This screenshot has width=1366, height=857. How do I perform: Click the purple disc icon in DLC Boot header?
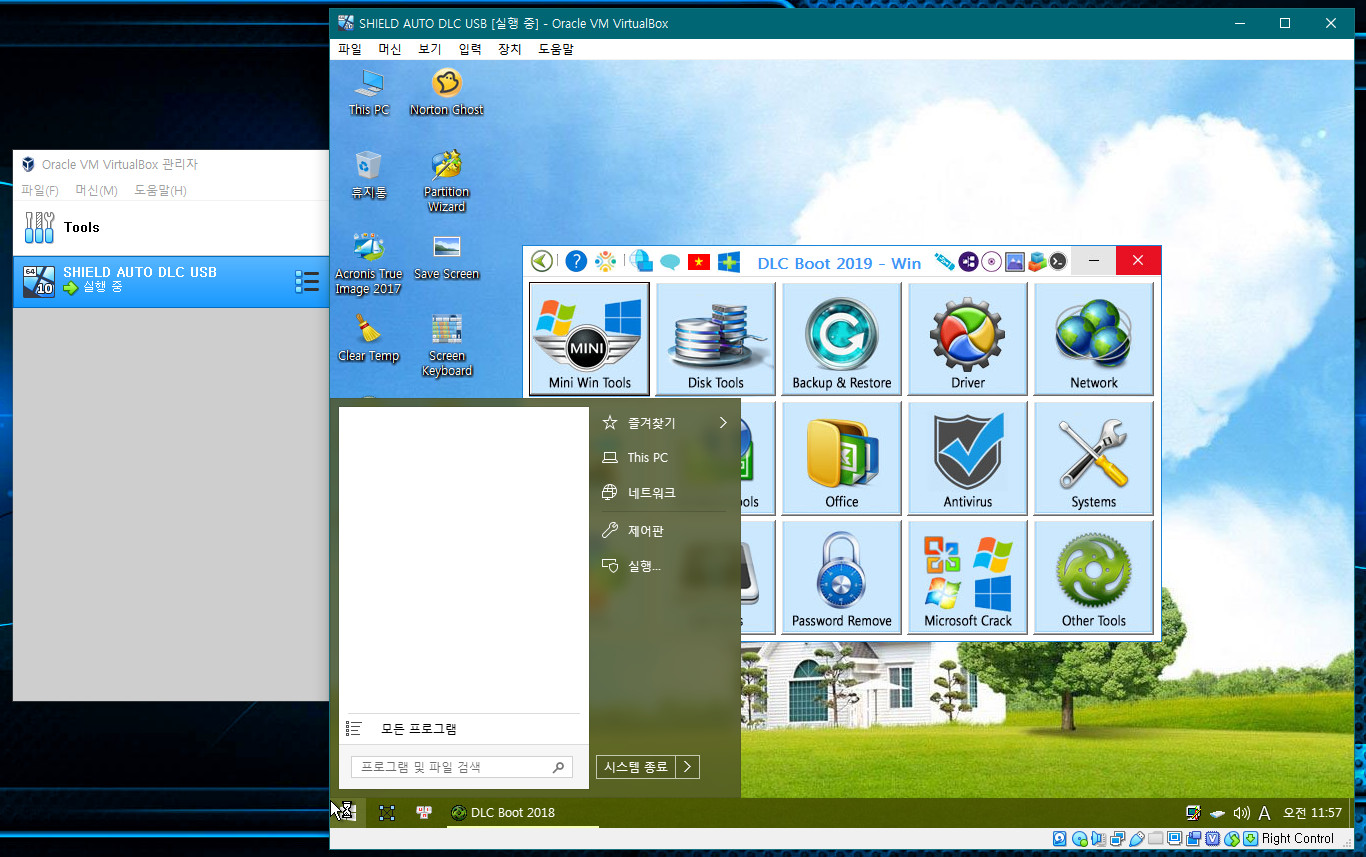tap(991, 261)
